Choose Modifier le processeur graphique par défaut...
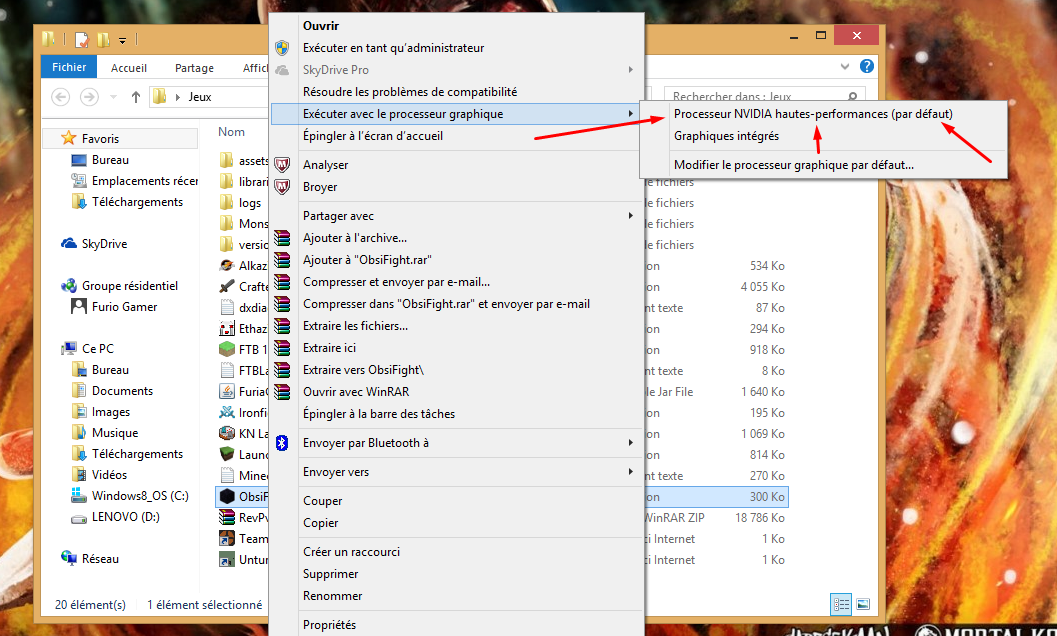 (x=794, y=165)
